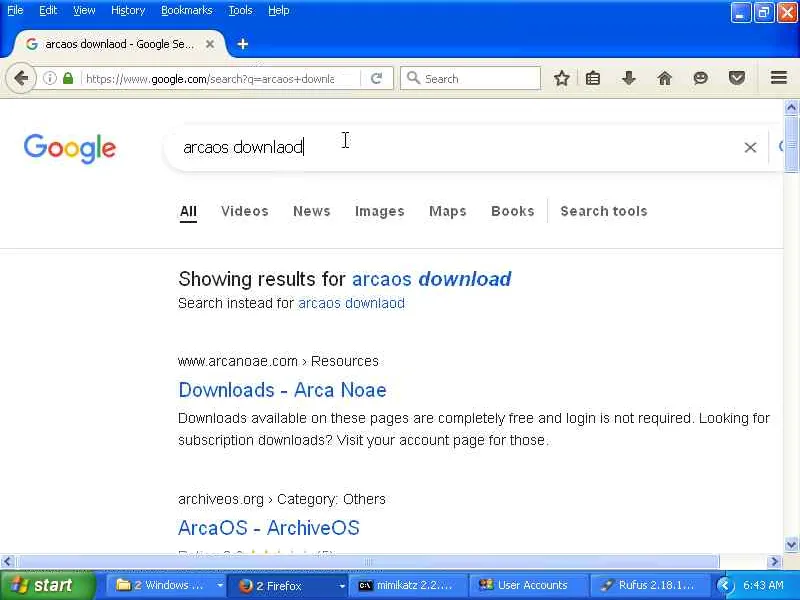
Task: Select the All results tab
Action: click(x=188, y=211)
